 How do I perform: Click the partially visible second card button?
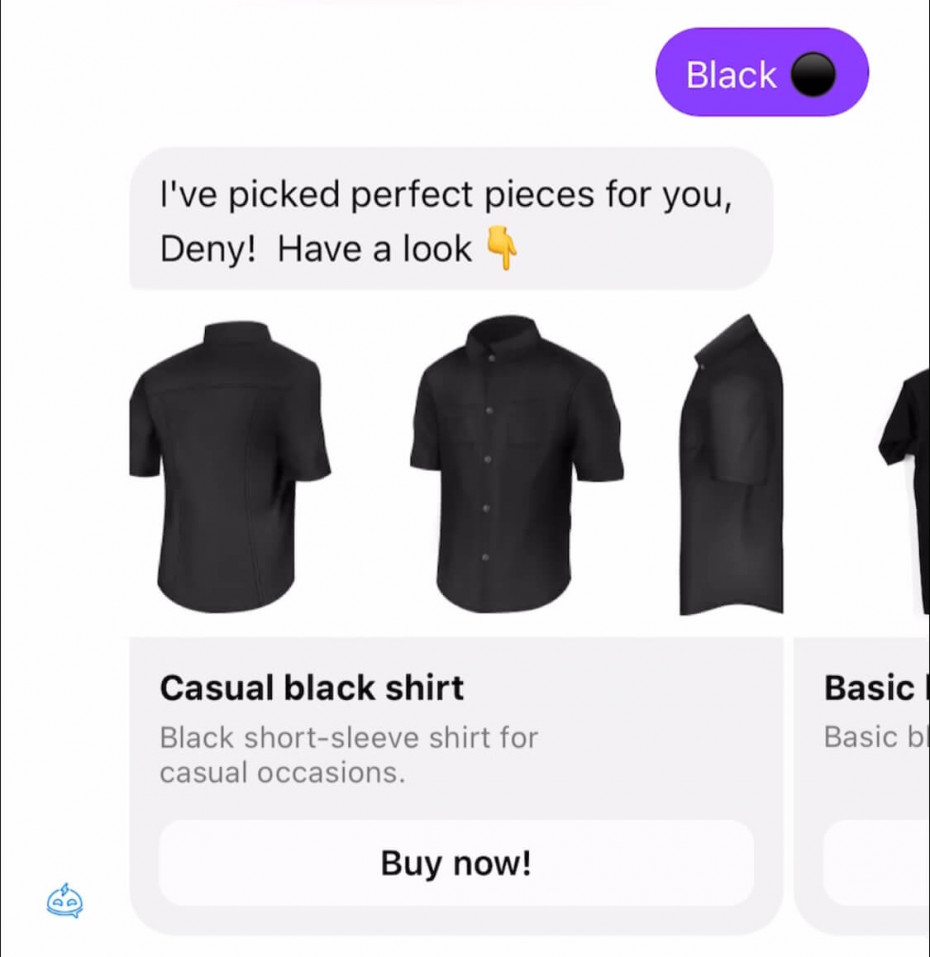(x=876, y=863)
